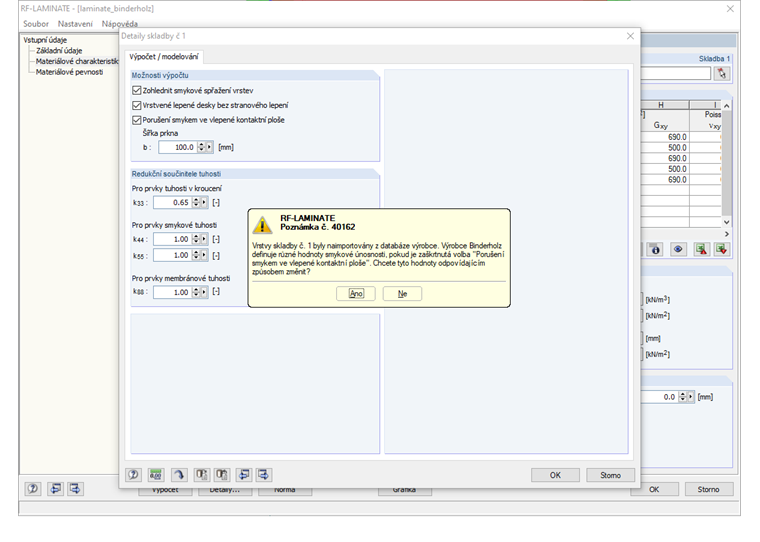Click the Ne button in the message box

tap(402, 293)
